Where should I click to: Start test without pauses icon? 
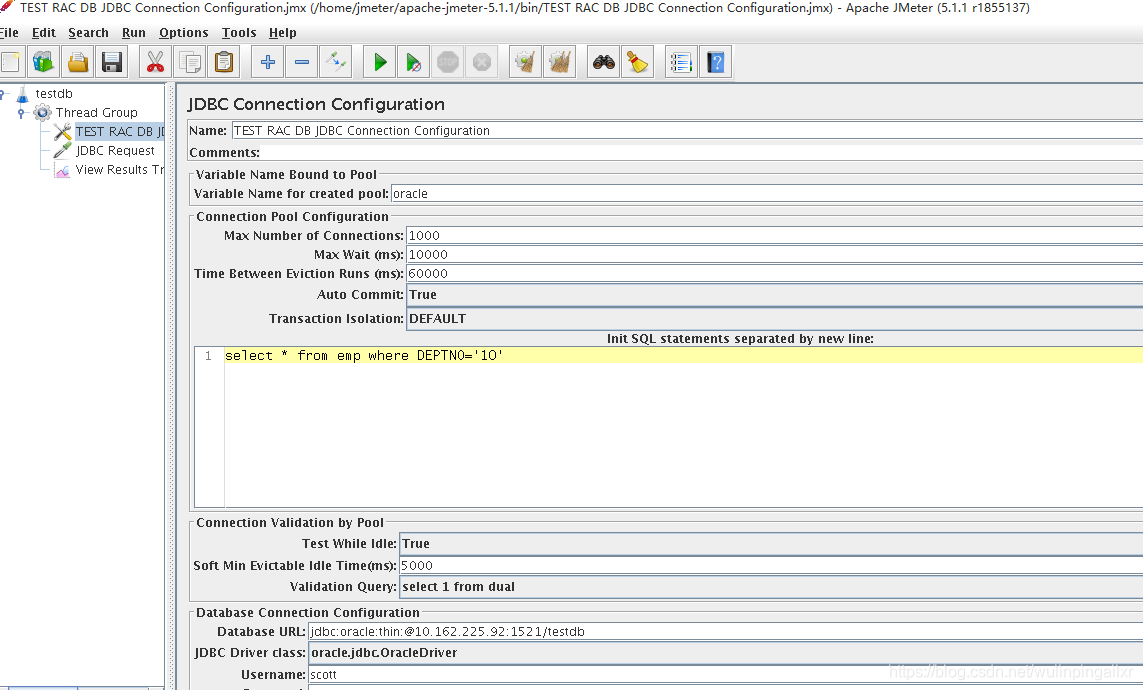pos(413,62)
